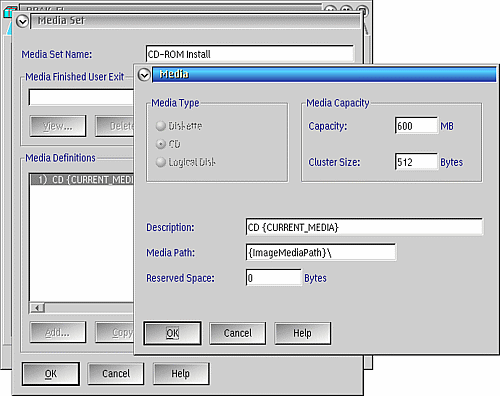Open Help in the Media dialog
This screenshot has height=396, width=500.
pyautogui.click(x=303, y=333)
